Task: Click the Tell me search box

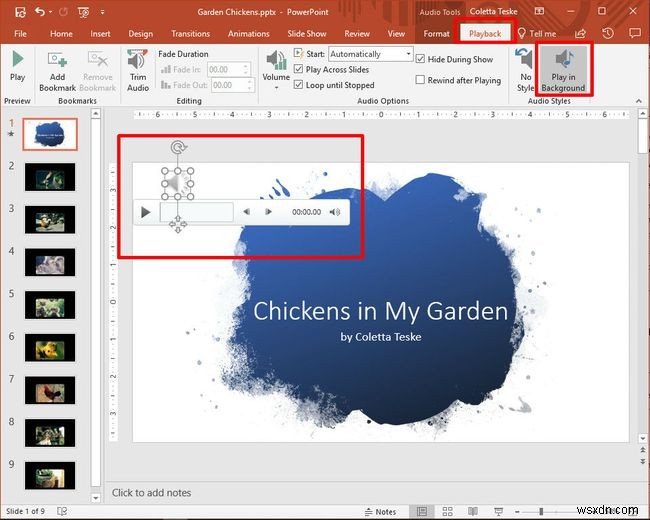Action: tap(537, 34)
